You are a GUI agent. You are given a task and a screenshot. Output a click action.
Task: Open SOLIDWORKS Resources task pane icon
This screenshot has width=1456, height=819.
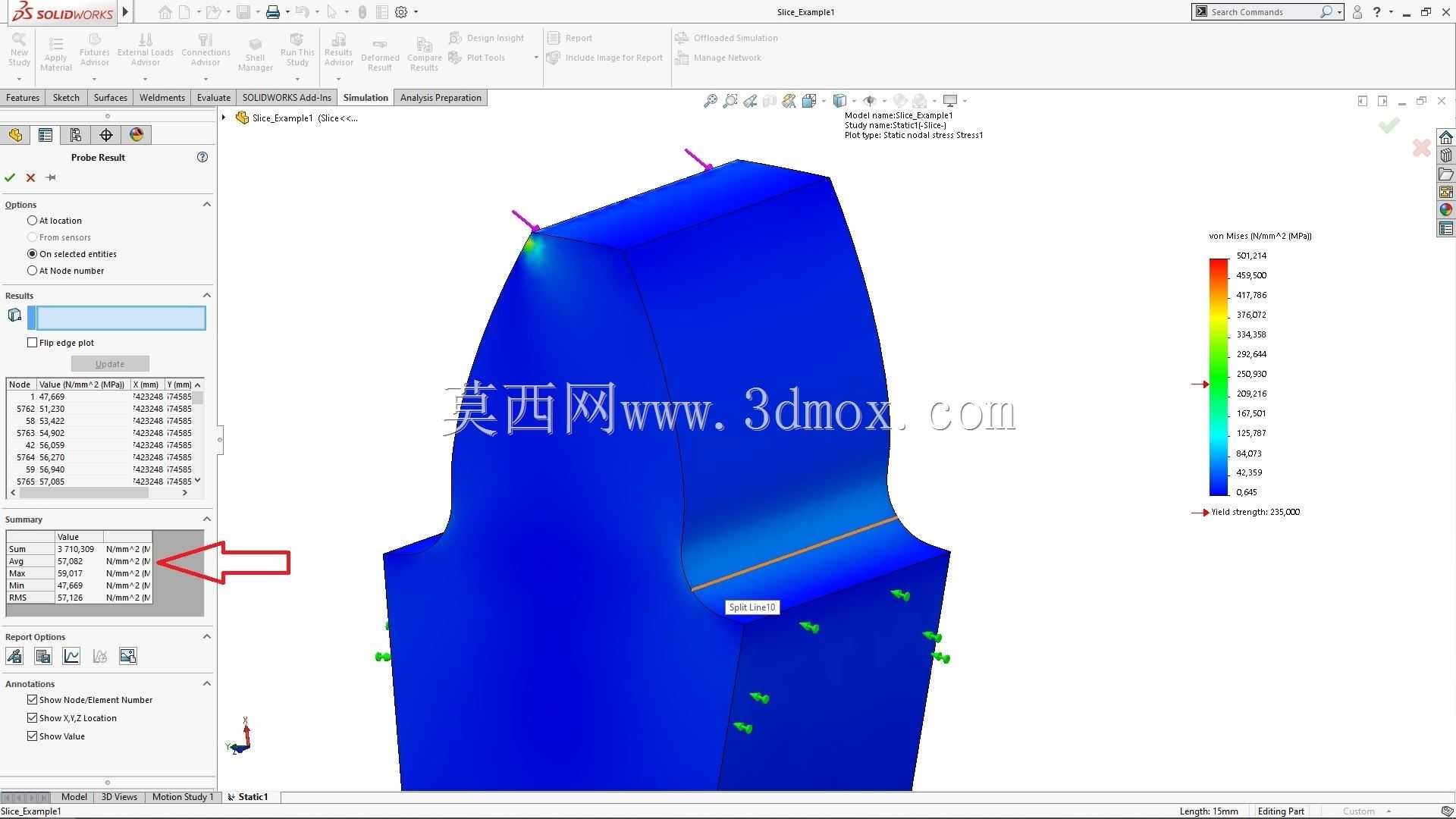pyautogui.click(x=1446, y=137)
